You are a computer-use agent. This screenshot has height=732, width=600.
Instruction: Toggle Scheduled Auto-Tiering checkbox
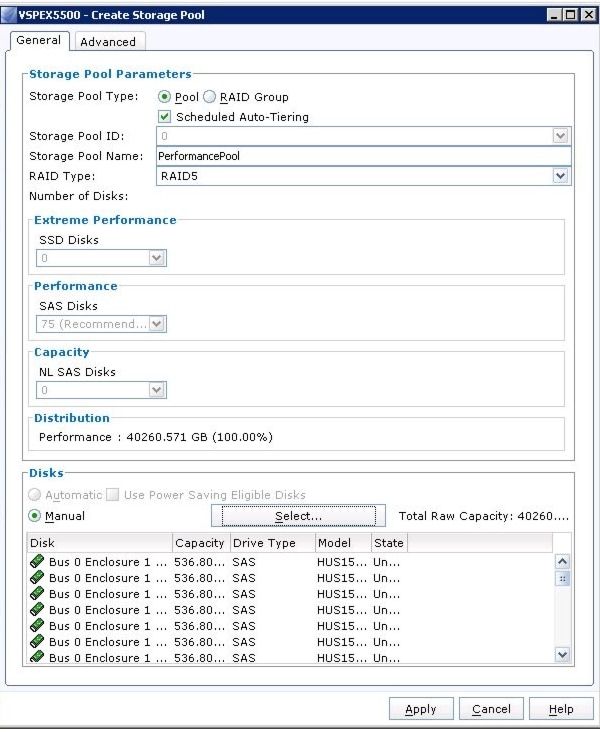coord(166,117)
